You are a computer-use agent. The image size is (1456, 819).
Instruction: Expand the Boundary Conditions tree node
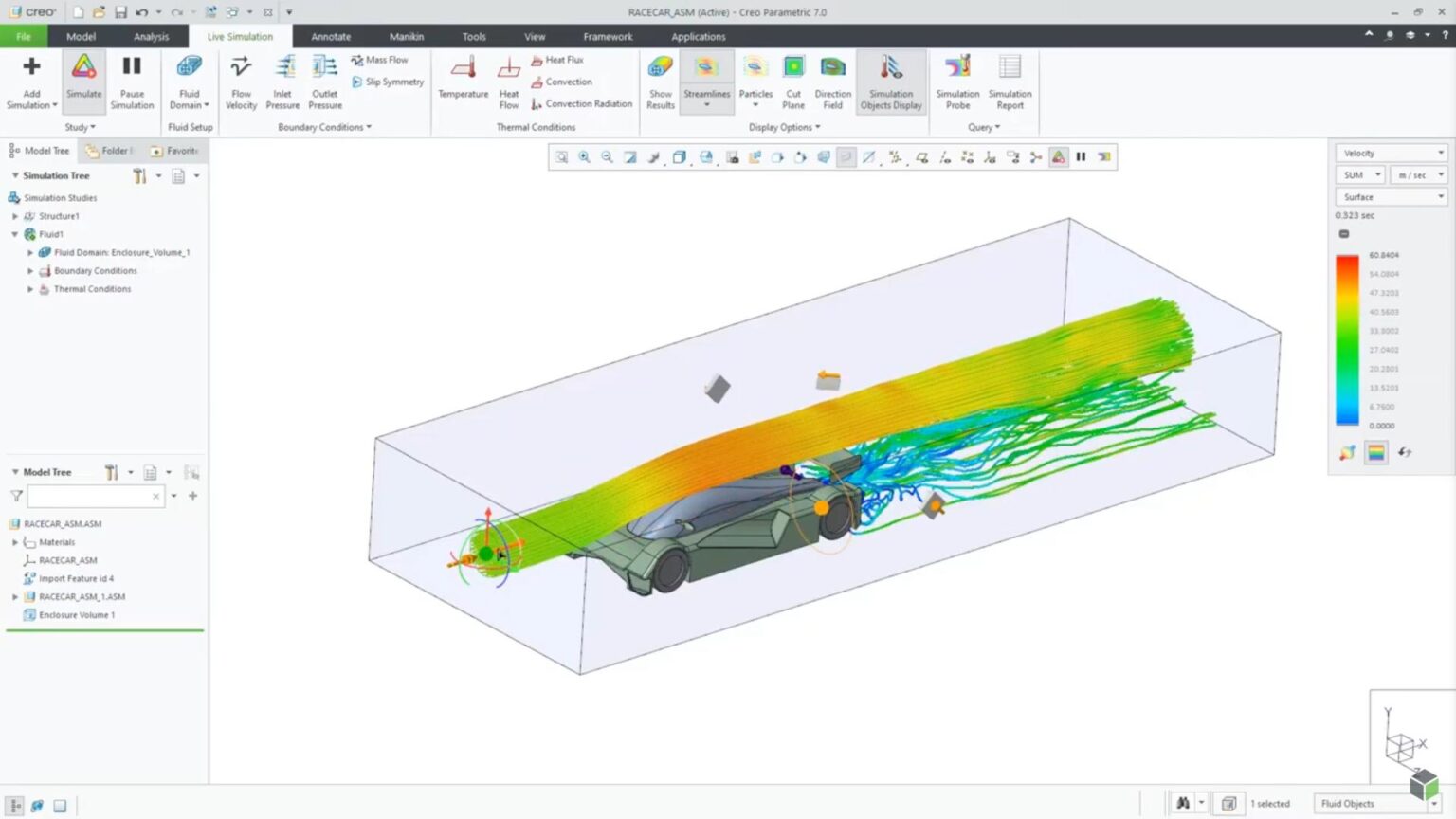pos(29,270)
